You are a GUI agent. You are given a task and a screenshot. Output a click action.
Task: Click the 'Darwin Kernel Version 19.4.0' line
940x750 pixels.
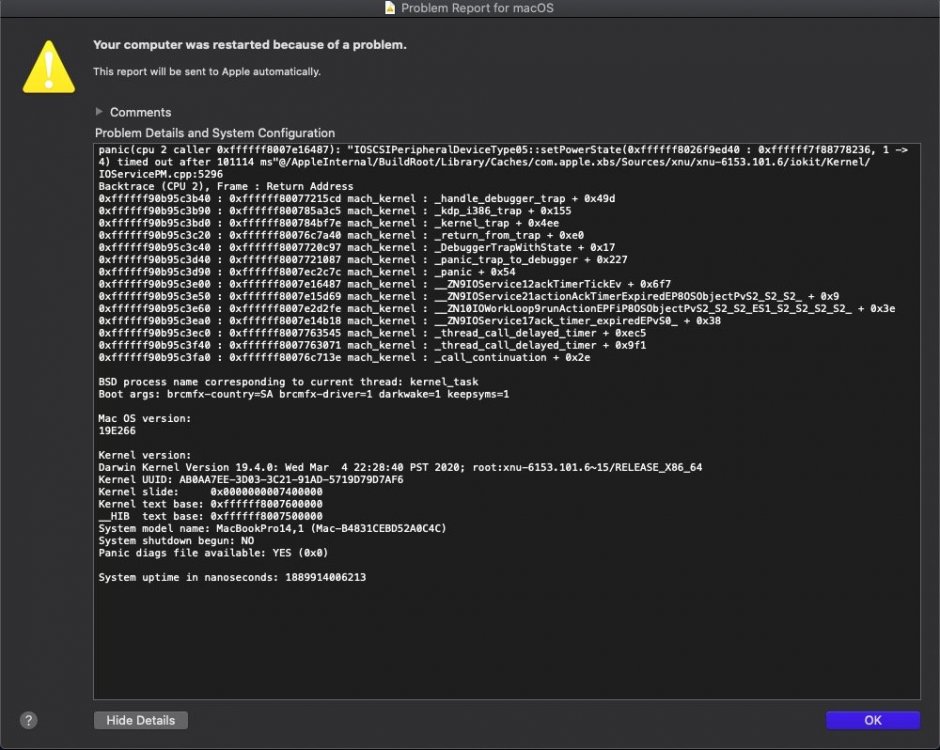(400, 467)
